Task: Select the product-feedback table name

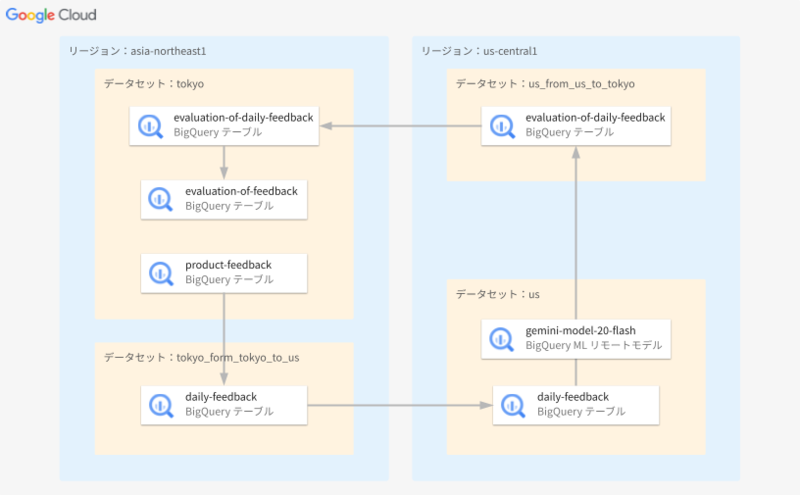Action: click(x=228, y=265)
